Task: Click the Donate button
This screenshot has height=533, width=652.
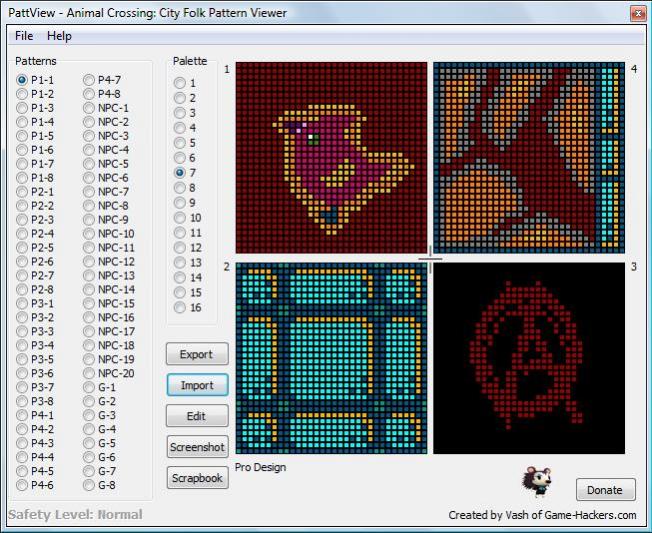Action: 605,490
